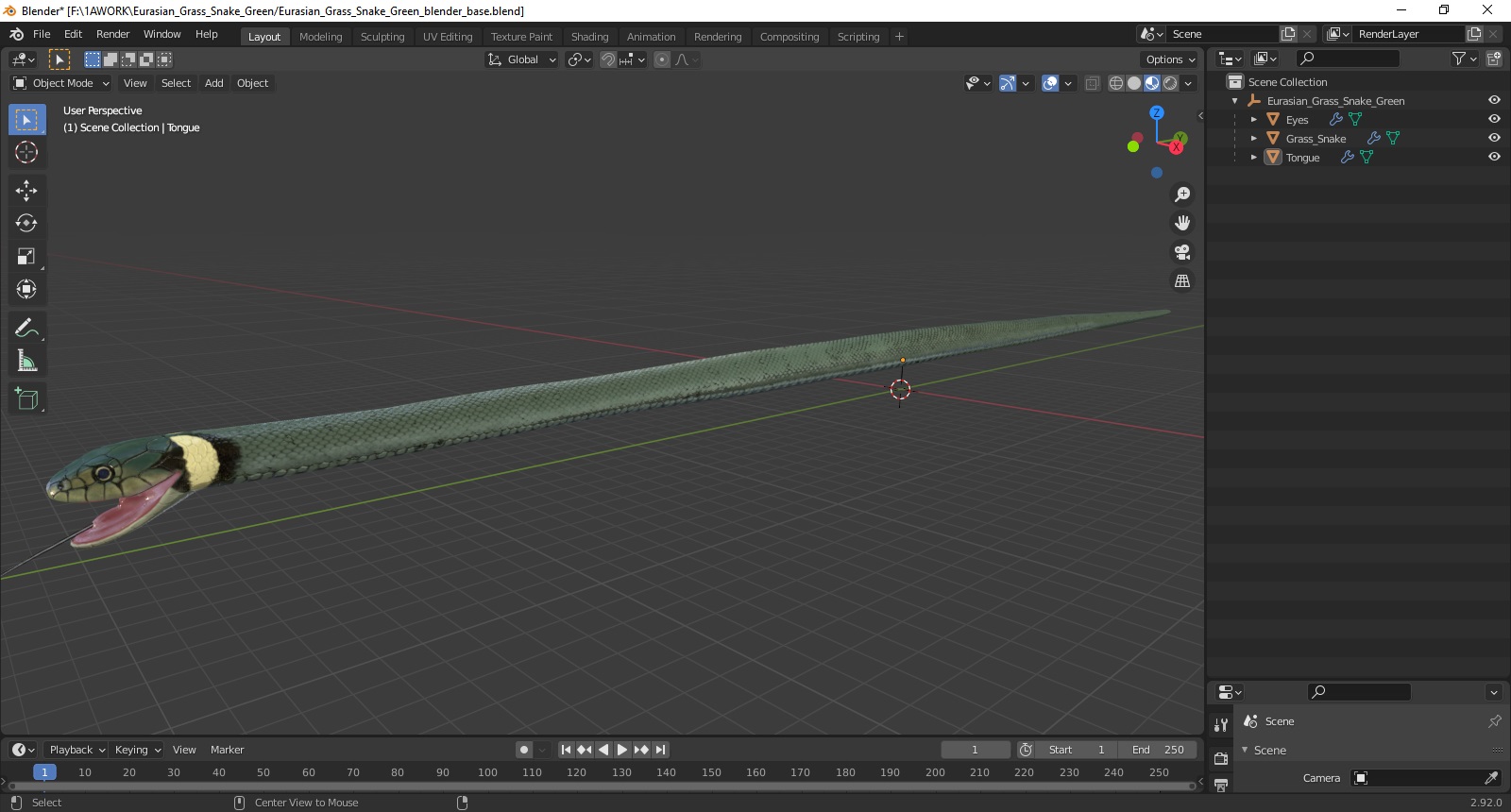This screenshot has width=1511, height=812.
Task: Open the Global transform orientation dropdown
Action: tap(522, 59)
